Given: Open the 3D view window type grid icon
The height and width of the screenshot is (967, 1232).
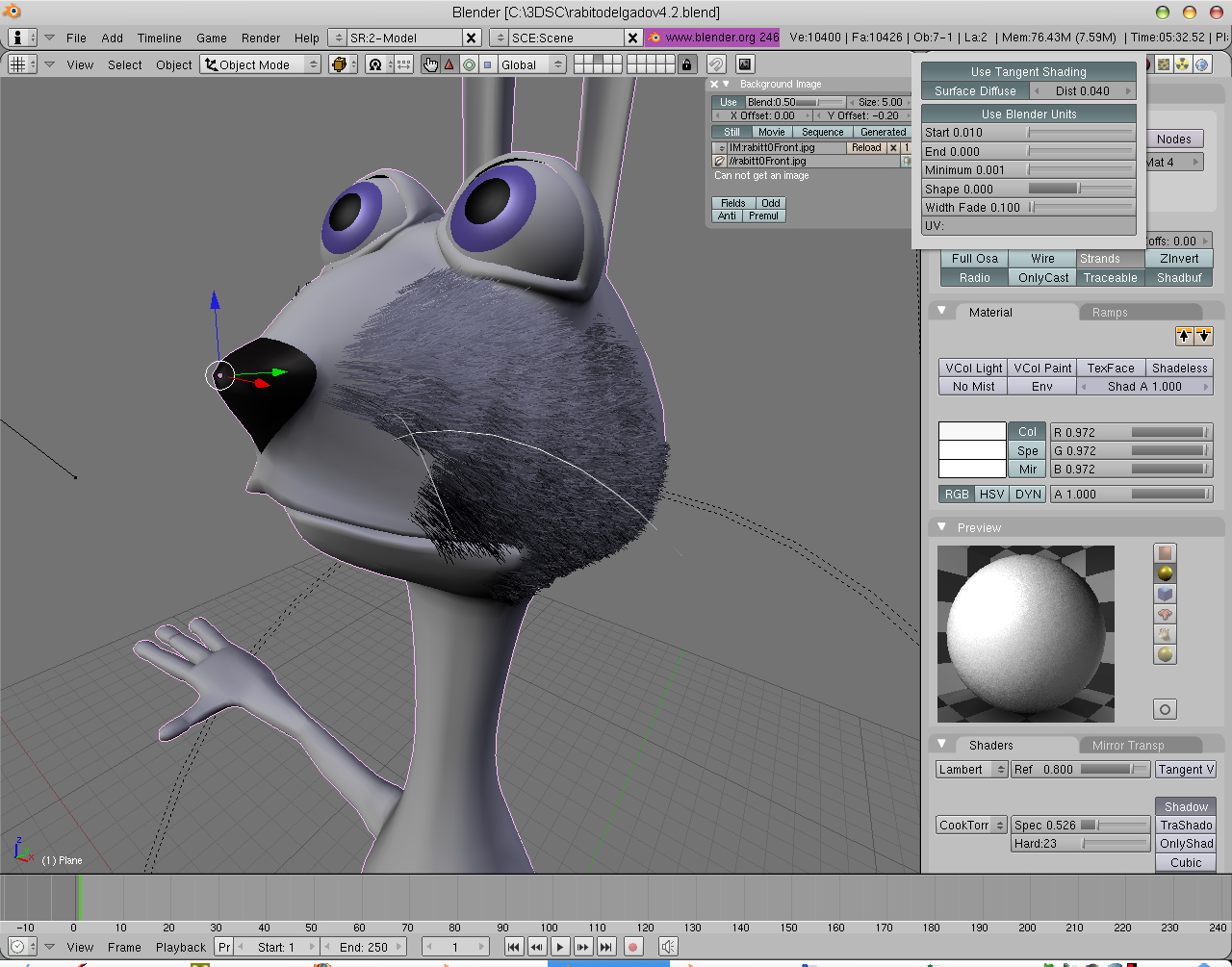Looking at the screenshot, I should point(23,64).
